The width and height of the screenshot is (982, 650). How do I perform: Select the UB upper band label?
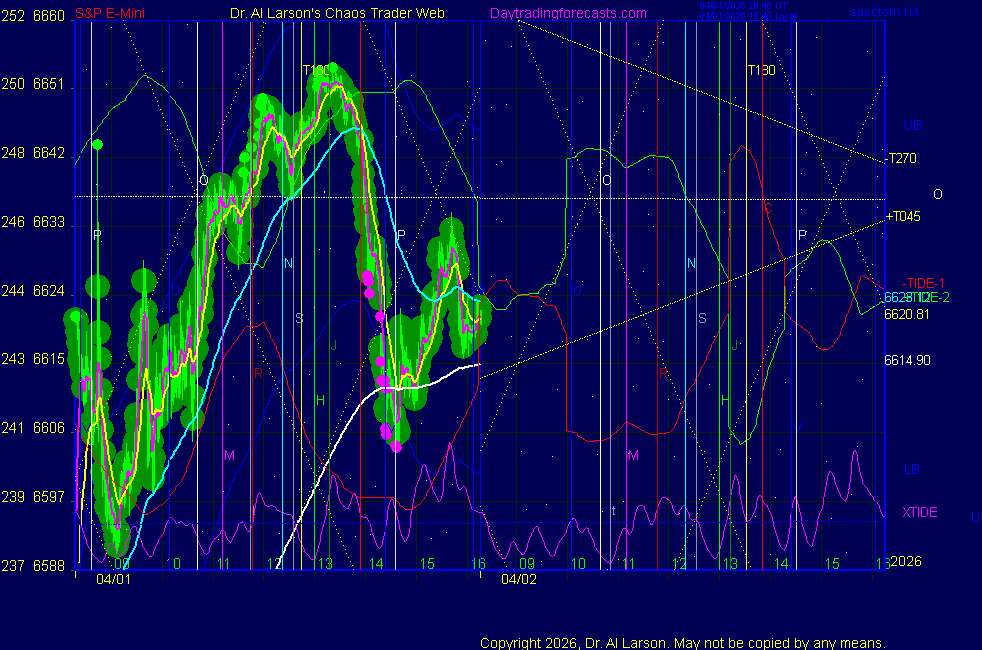[x=912, y=125]
